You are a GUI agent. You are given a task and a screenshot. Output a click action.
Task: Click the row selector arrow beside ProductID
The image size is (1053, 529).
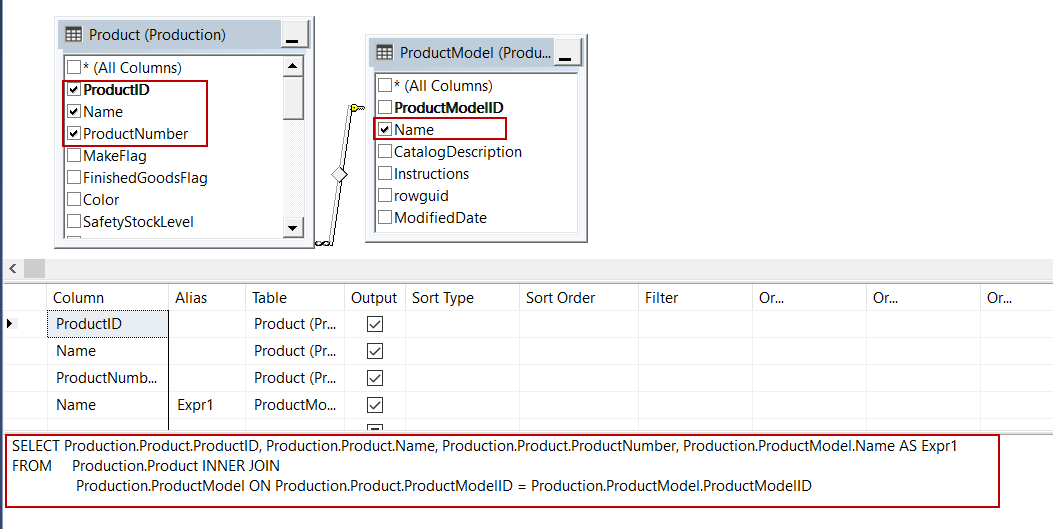(11, 324)
